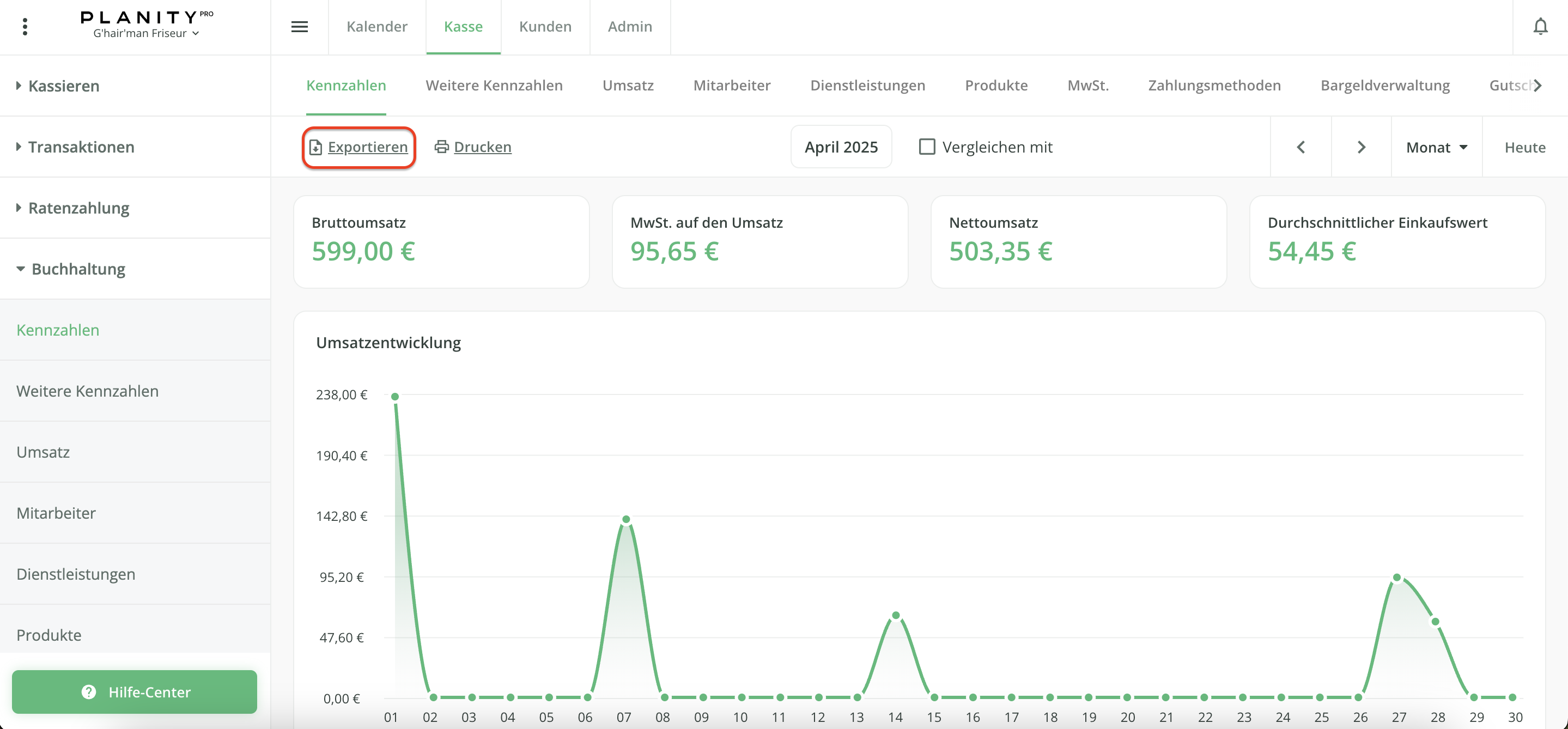
Task: Click the Hilfe-Center button
Action: pyautogui.click(x=135, y=692)
